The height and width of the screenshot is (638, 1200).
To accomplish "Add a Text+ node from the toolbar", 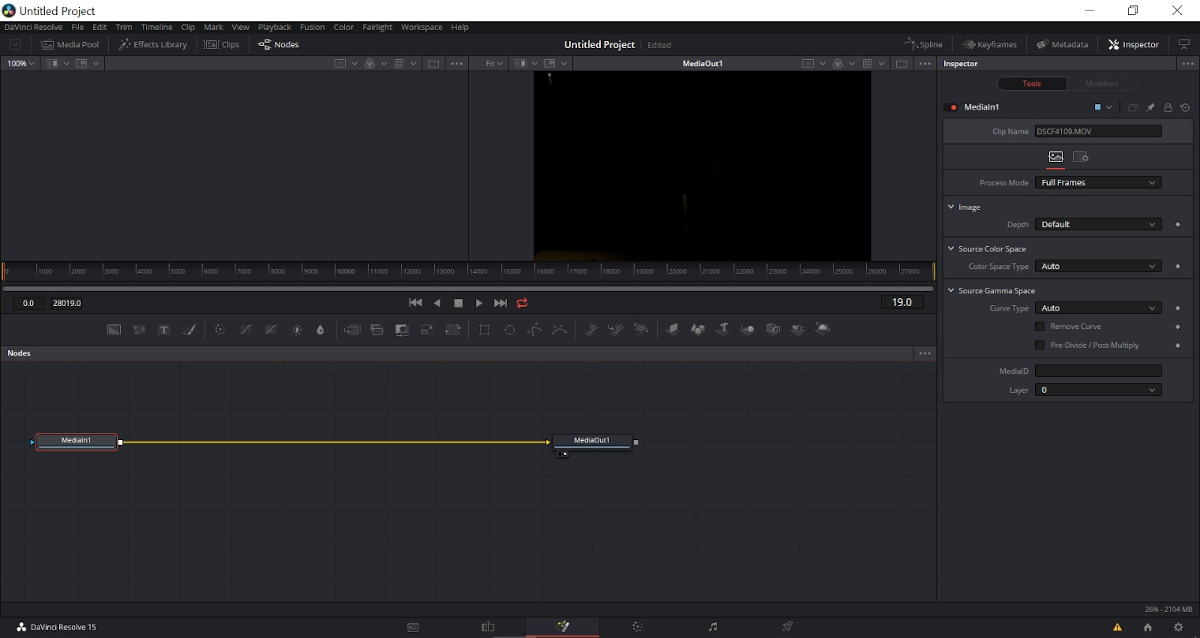I will tap(164, 329).
